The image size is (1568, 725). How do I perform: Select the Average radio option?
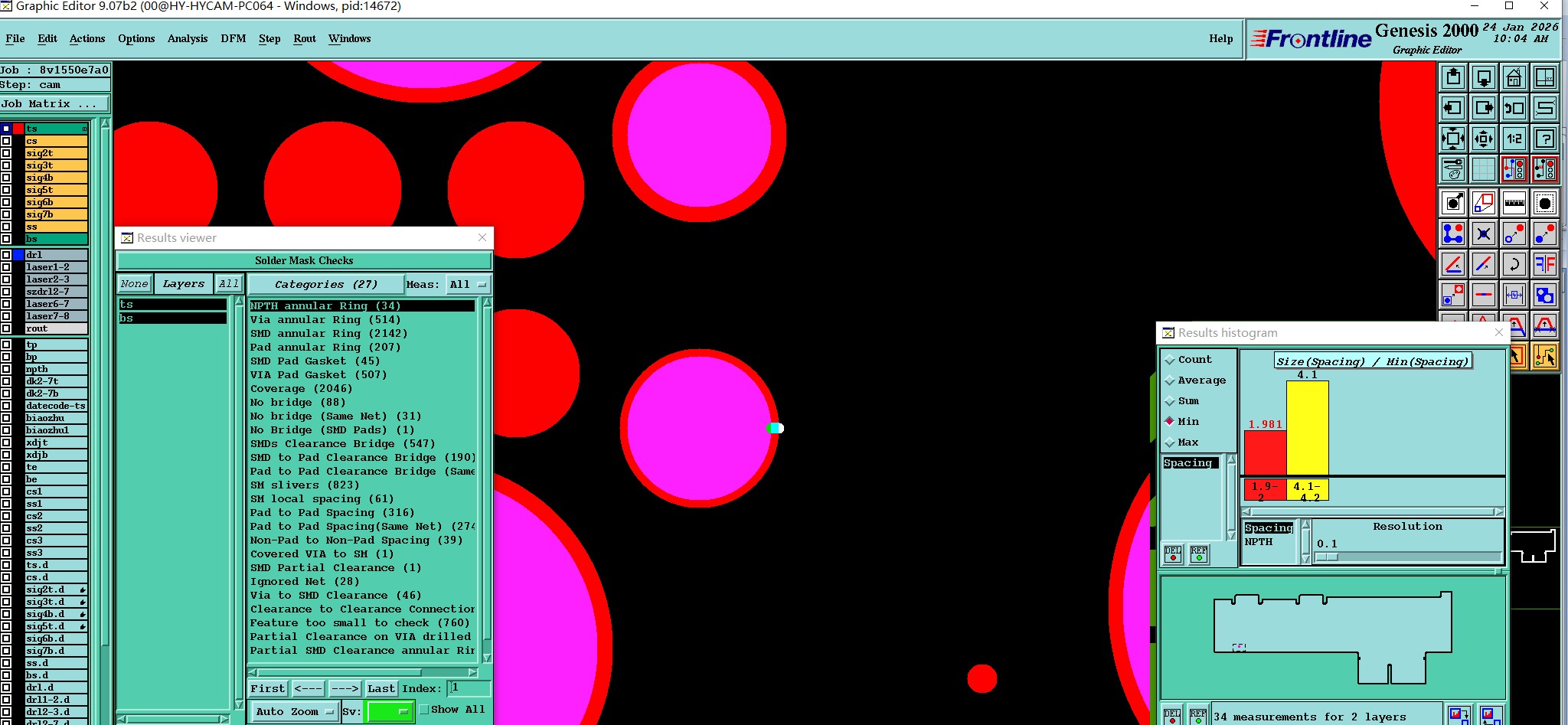click(x=1170, y=380)
